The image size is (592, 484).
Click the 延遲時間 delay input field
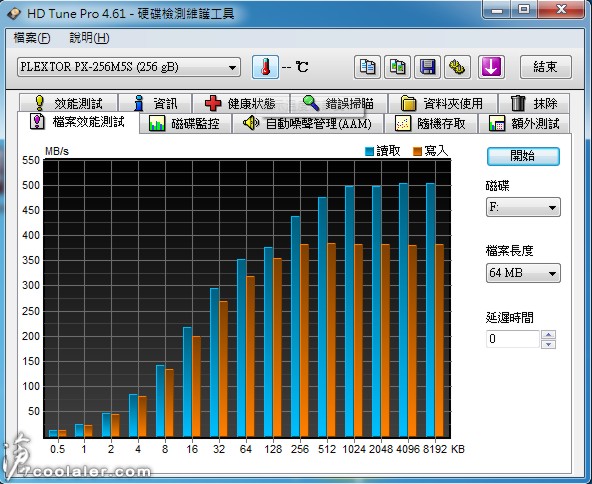(x=512, y=339)
